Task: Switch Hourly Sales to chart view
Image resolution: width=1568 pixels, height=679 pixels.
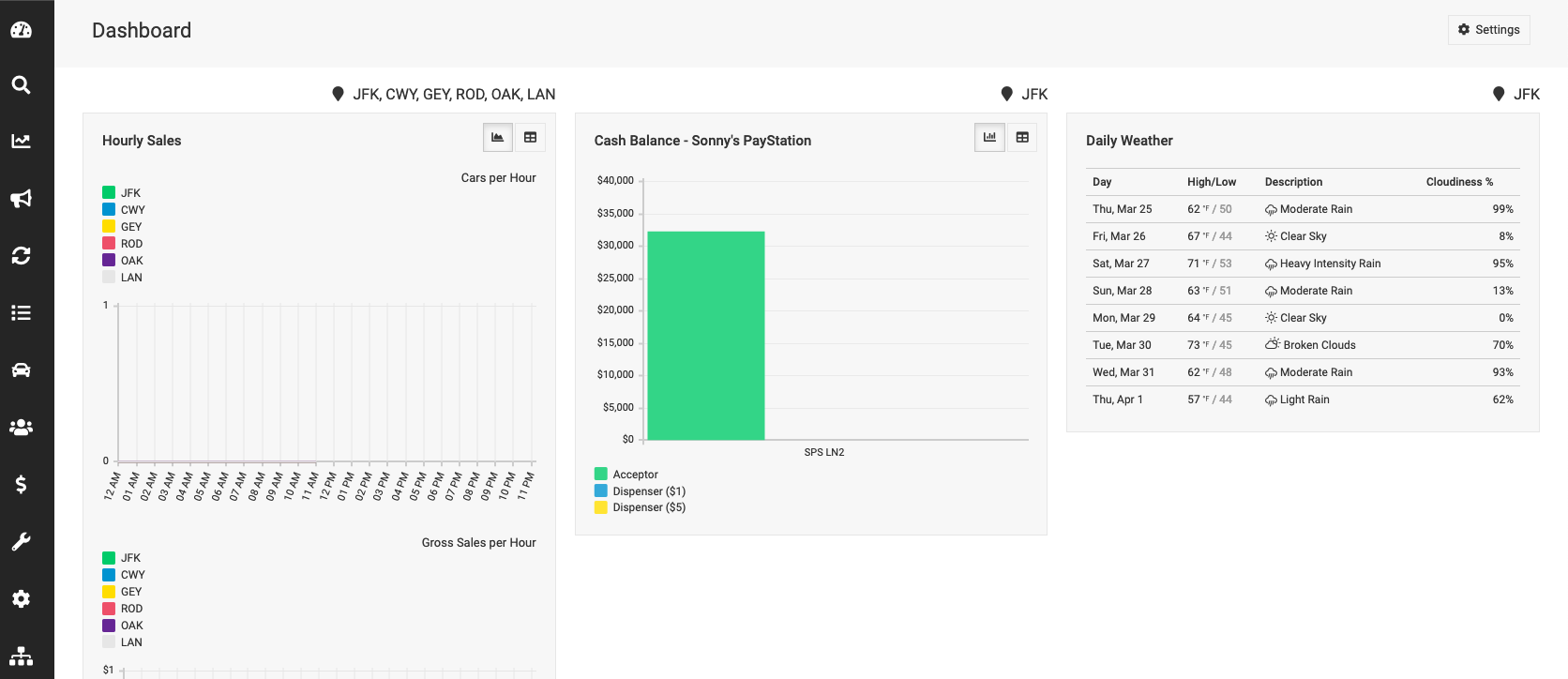Action: point(498,138)
